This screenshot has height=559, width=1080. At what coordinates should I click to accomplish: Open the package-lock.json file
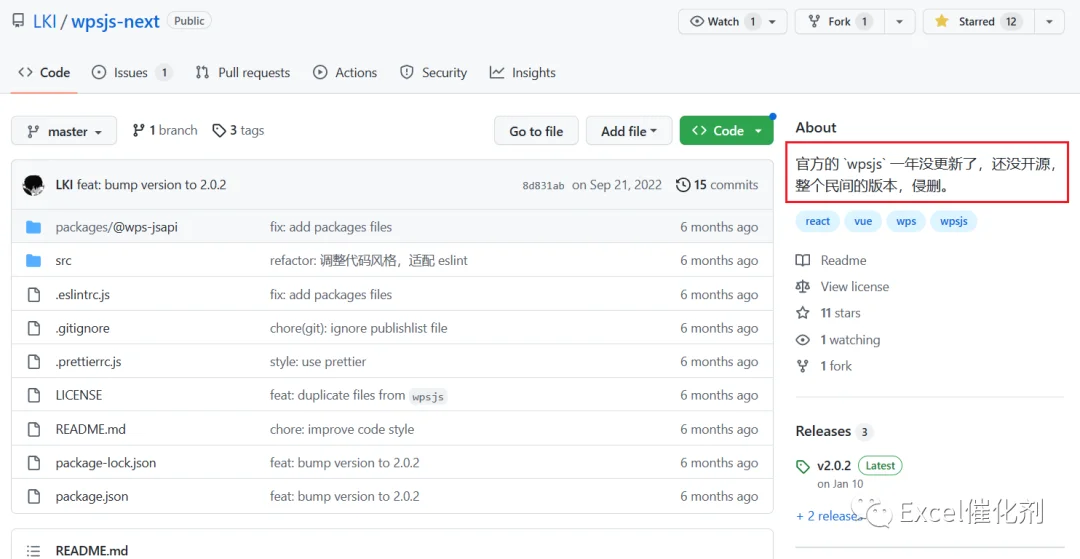(105, 463)
